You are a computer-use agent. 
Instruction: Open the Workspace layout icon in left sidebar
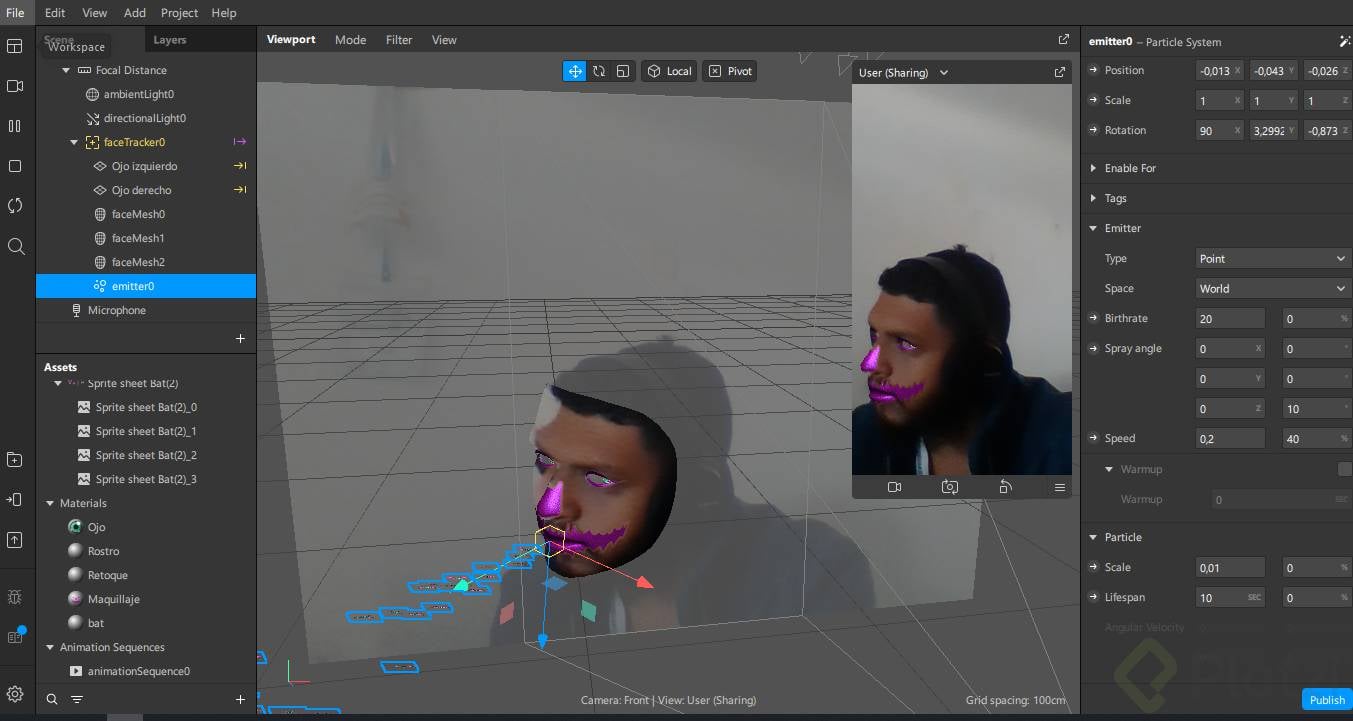pos(15,46)
